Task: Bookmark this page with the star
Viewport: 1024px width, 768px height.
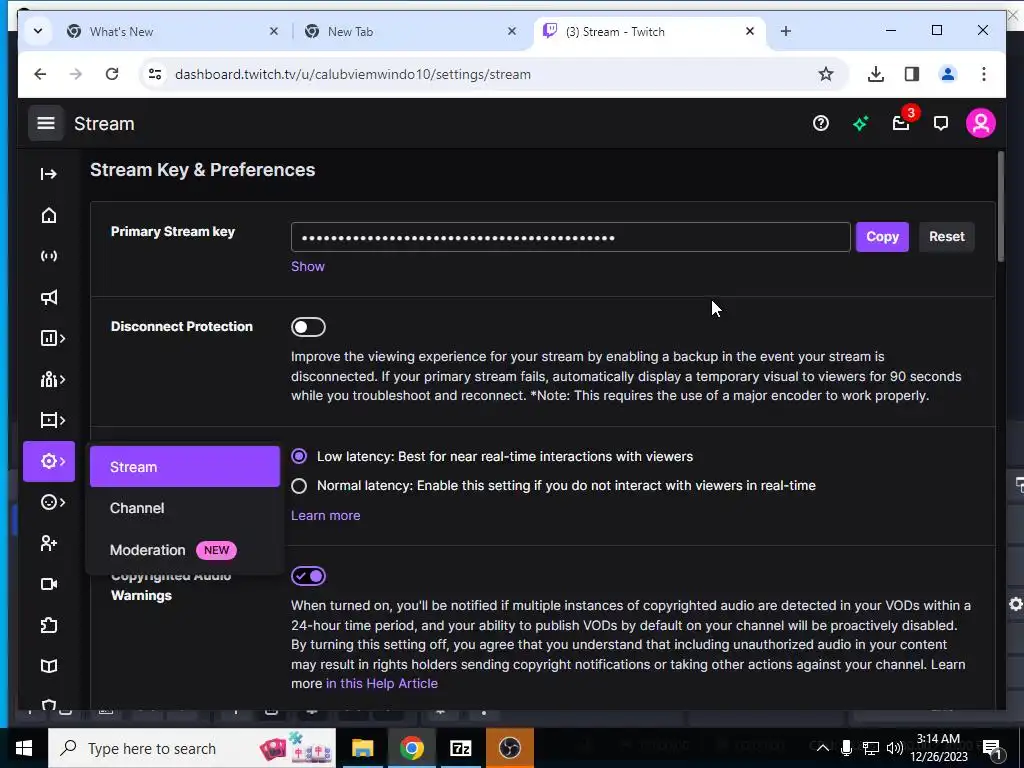Action: 825,74
